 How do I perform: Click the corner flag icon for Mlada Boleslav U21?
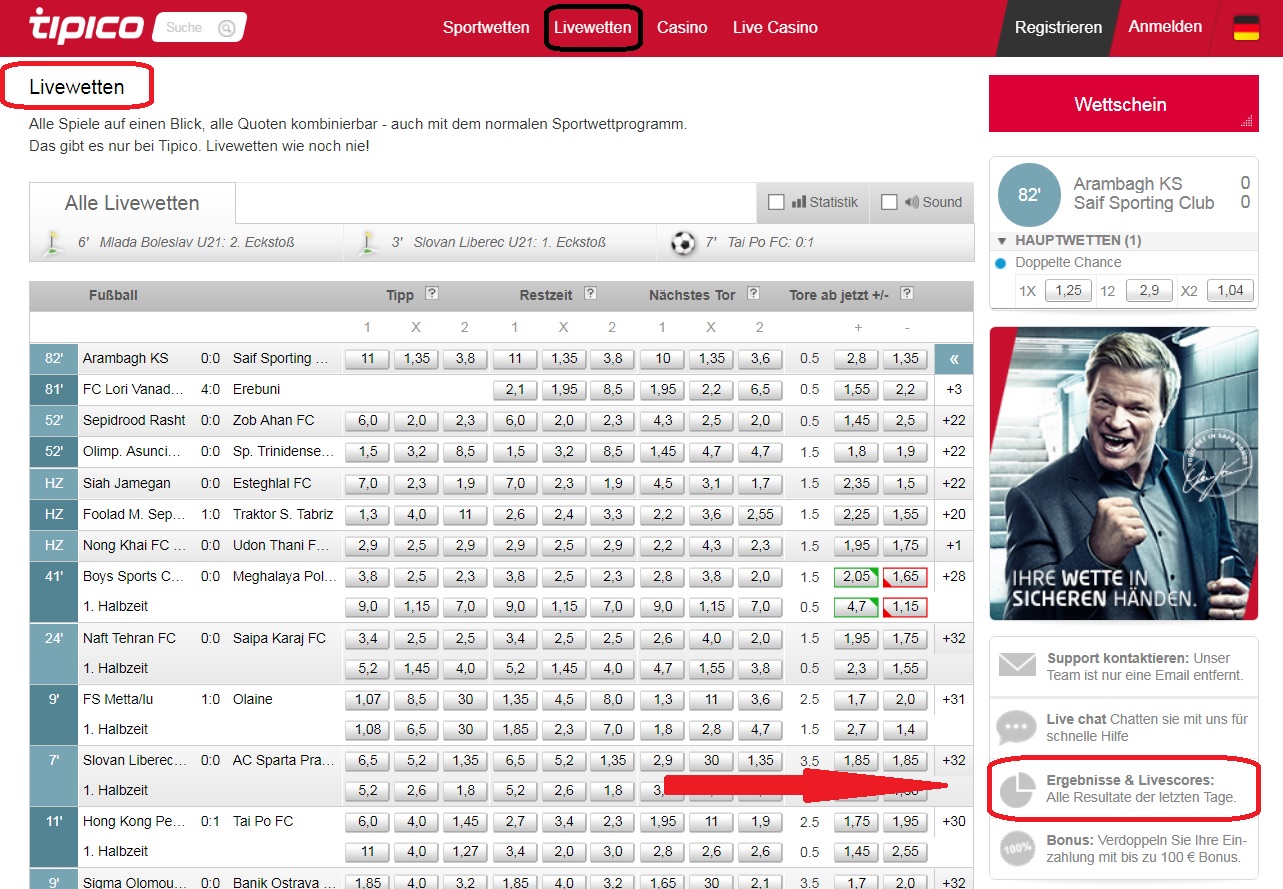click(x=52, y=242)
